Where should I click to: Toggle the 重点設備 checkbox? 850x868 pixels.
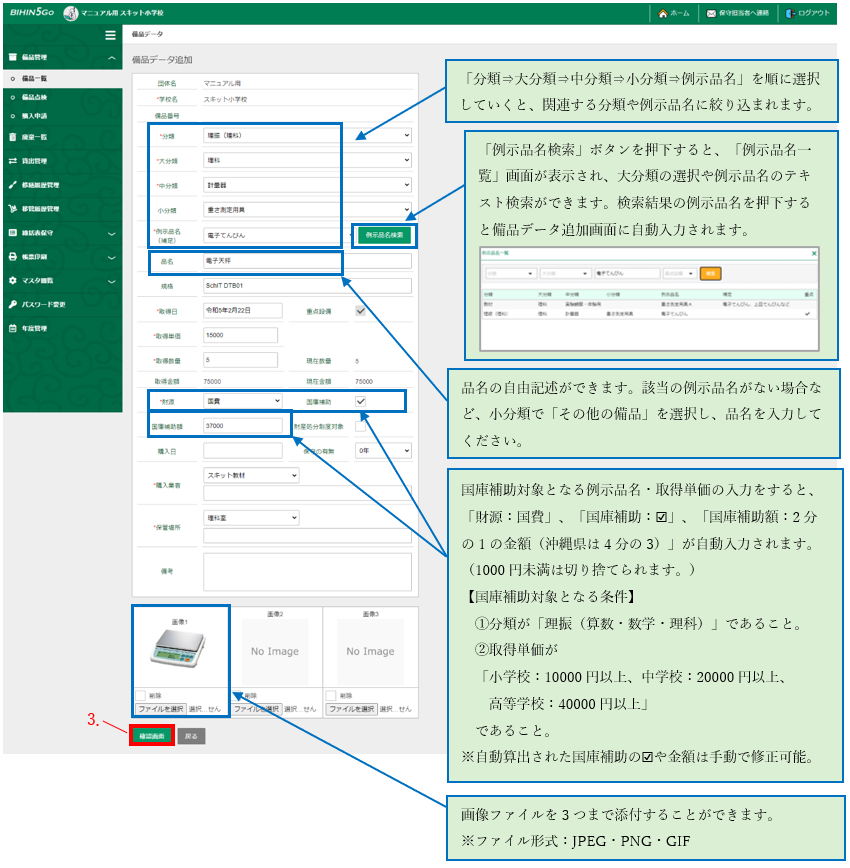click(x=361, y=311)
